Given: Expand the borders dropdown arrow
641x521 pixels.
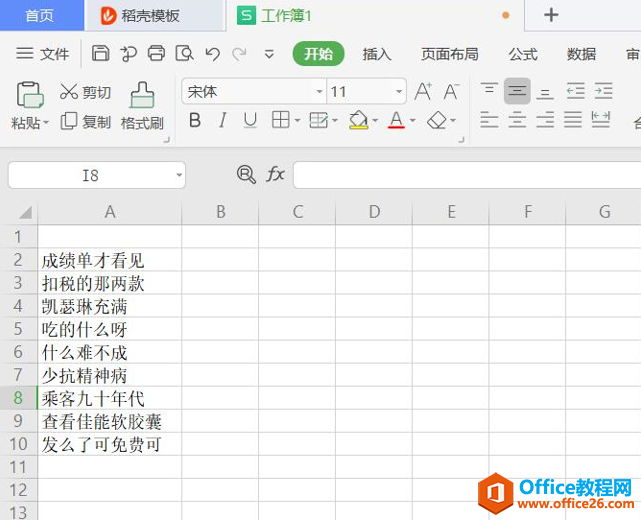Looking at the screenshot, I should (297, 121).
